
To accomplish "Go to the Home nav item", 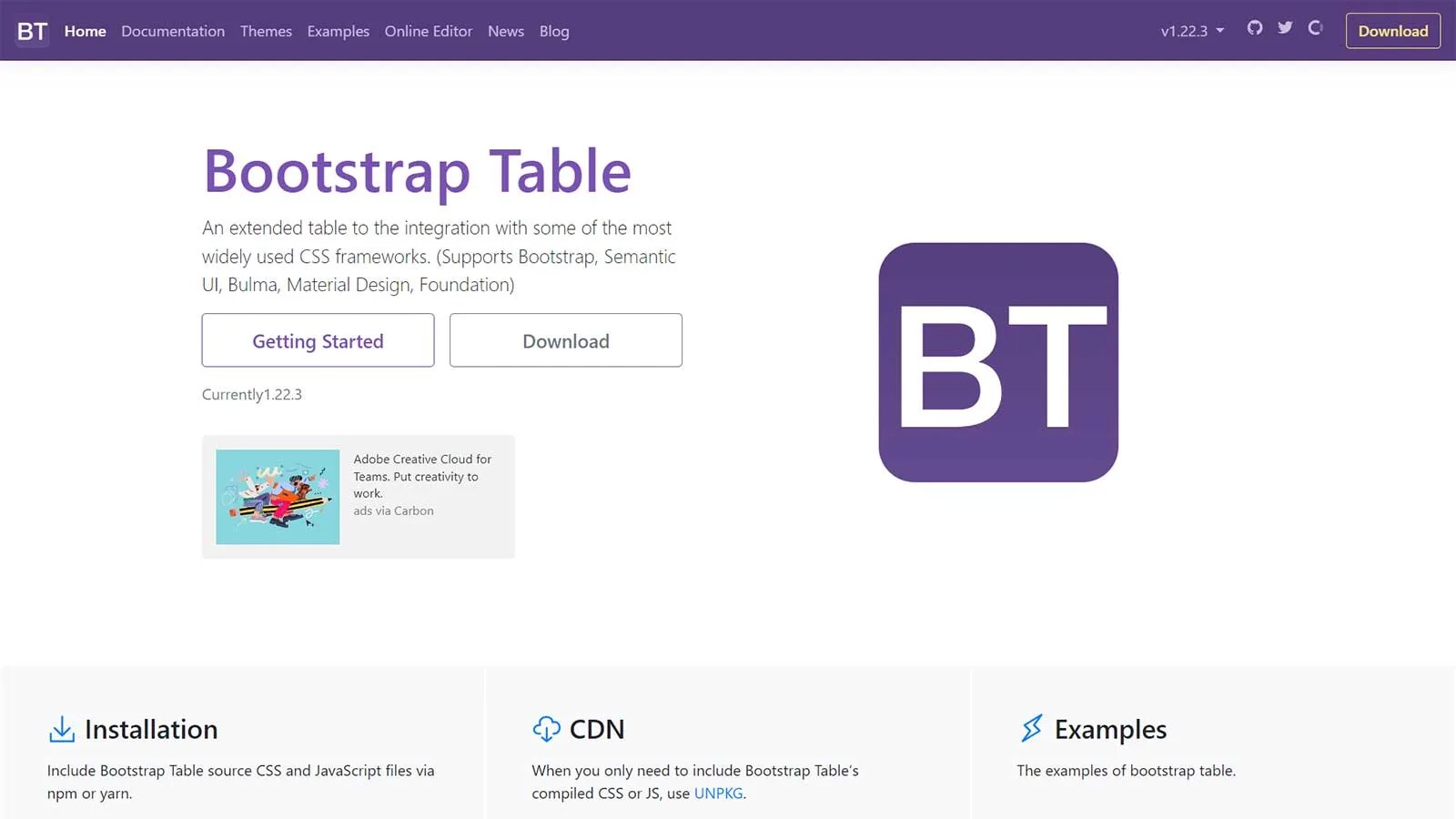I will (86, 31).
